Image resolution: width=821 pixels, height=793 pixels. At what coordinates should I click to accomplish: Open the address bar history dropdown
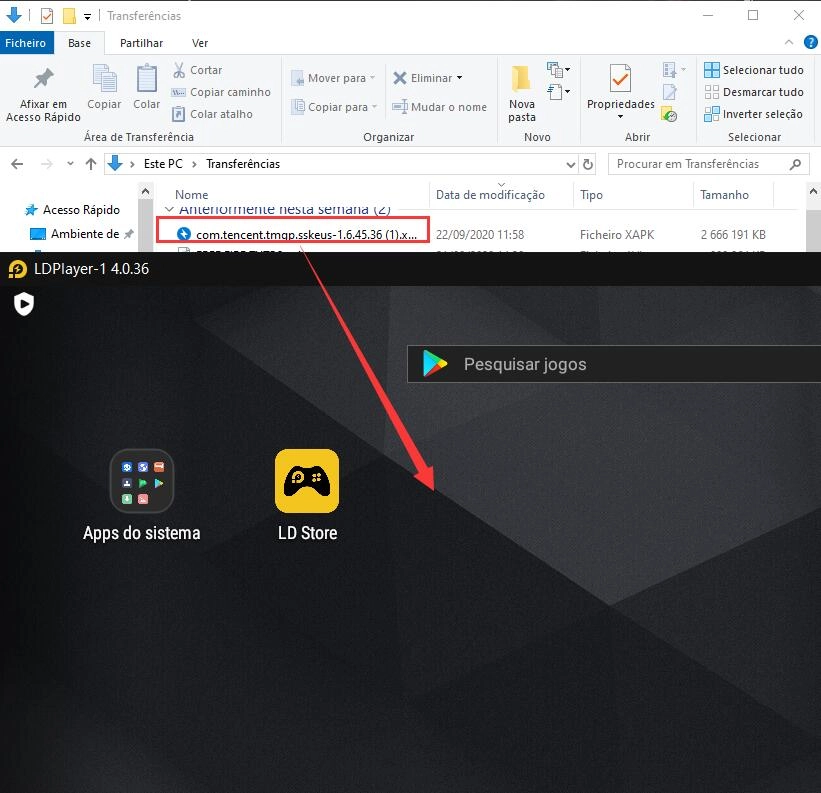pyautogui.click(x=569, y=164)
